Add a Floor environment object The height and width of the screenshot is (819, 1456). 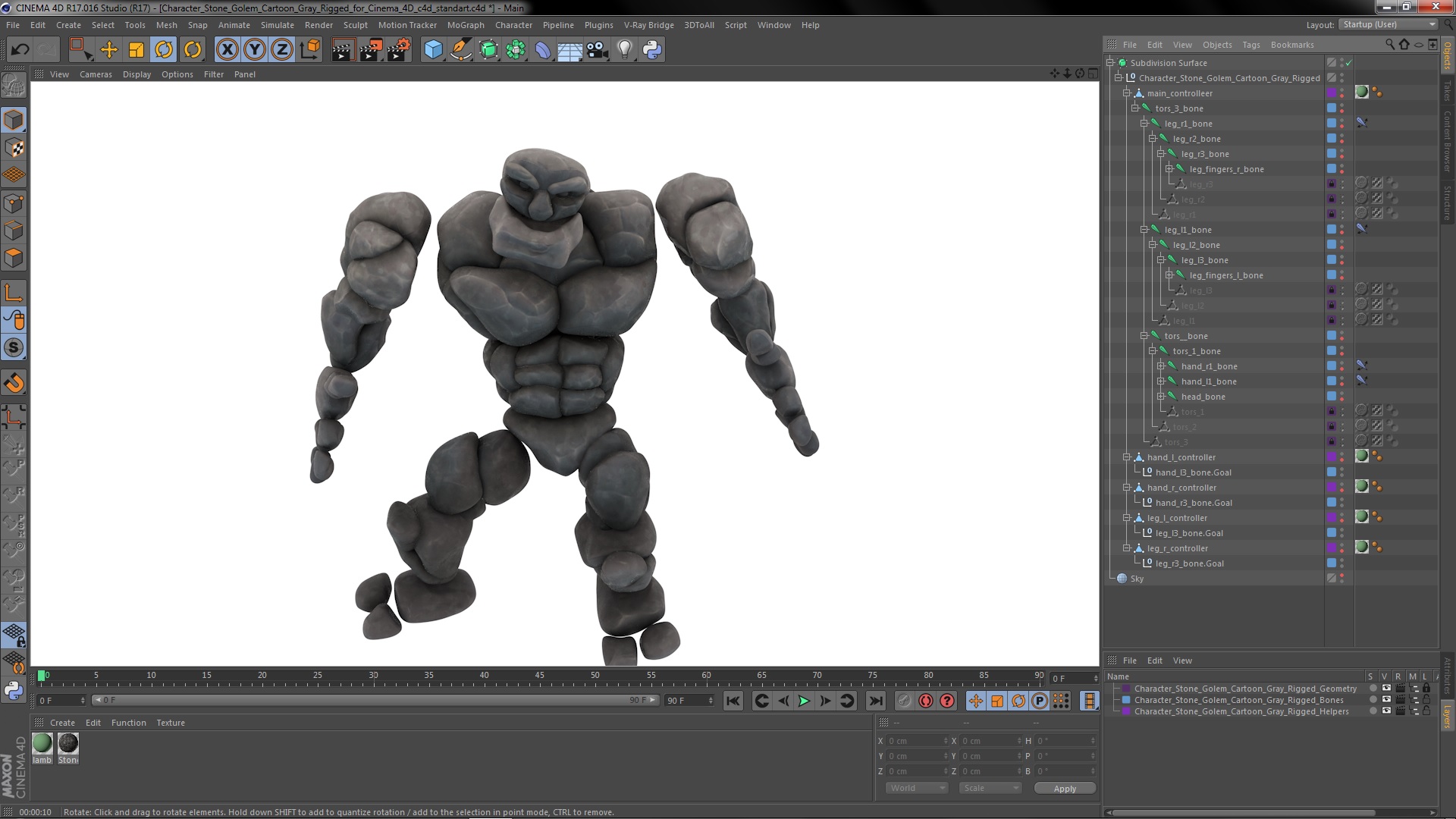point(570,50)
